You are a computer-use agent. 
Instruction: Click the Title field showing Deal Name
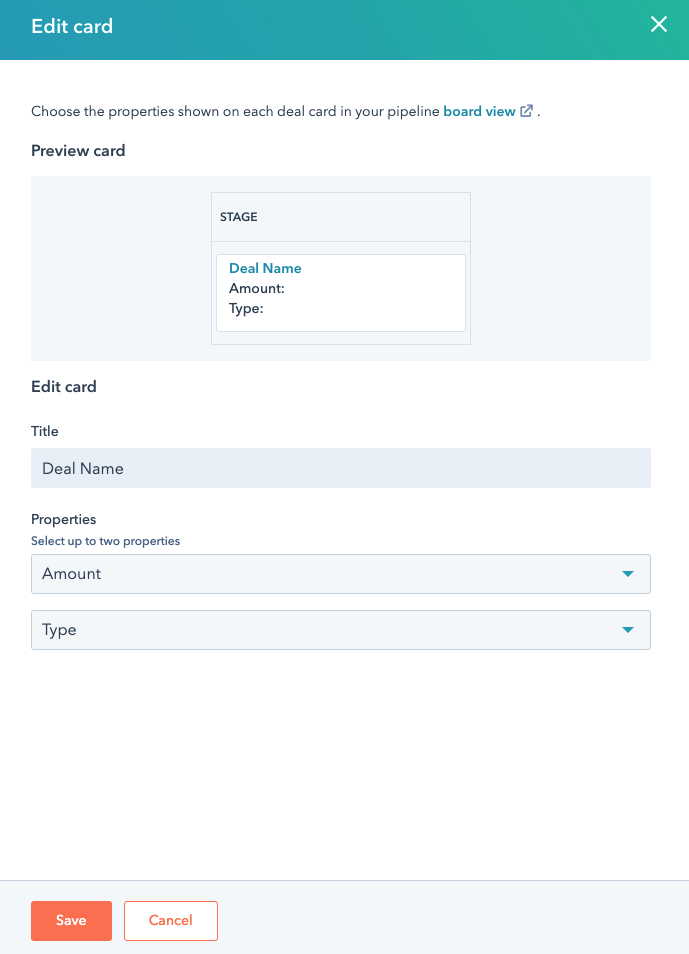[340, 468]
